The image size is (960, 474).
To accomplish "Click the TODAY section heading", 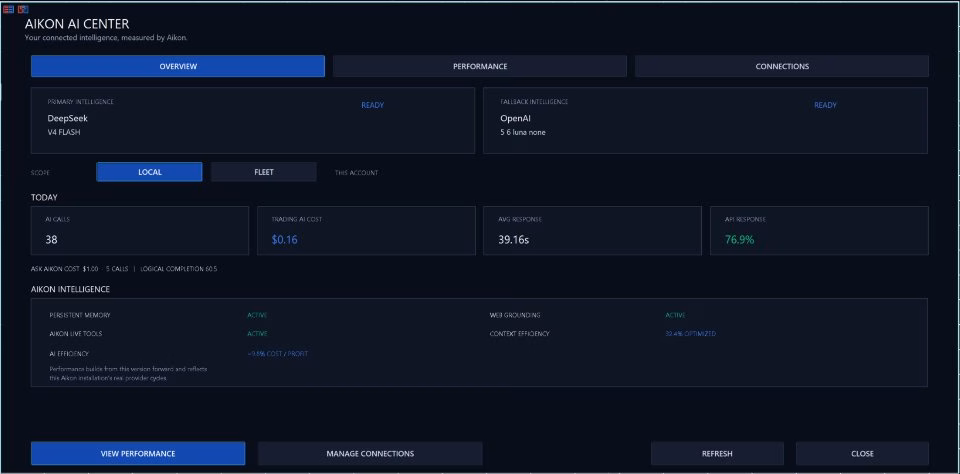I will tap(44, 197).
